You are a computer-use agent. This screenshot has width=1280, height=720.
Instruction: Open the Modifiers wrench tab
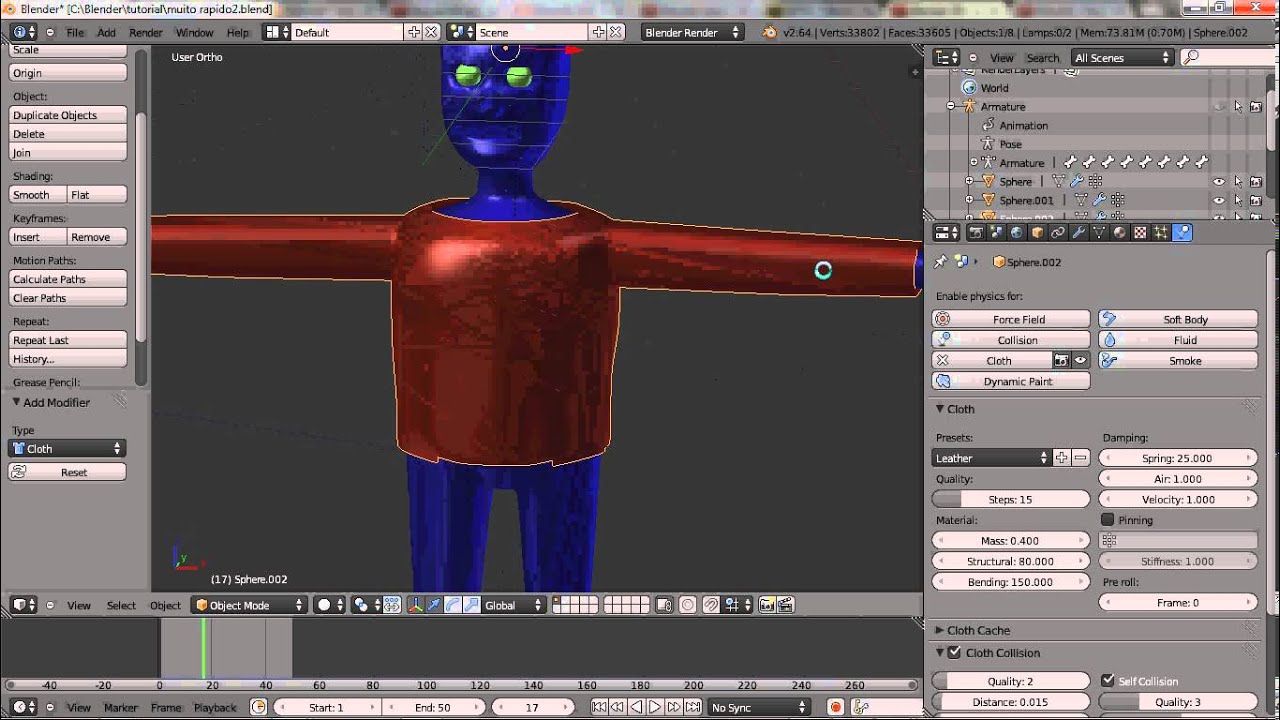pos(1079,233)
